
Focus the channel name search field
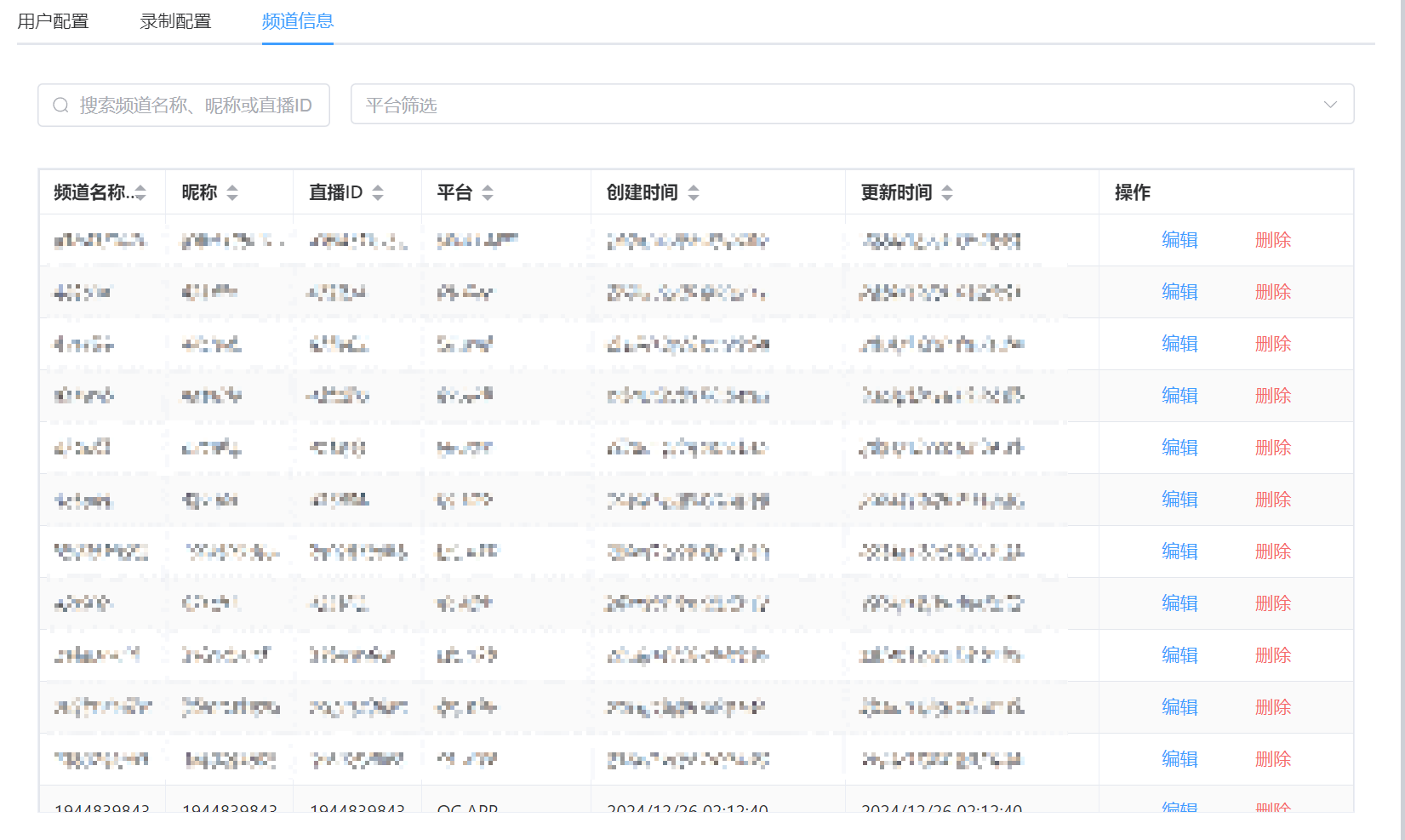[x=196, y=106]
